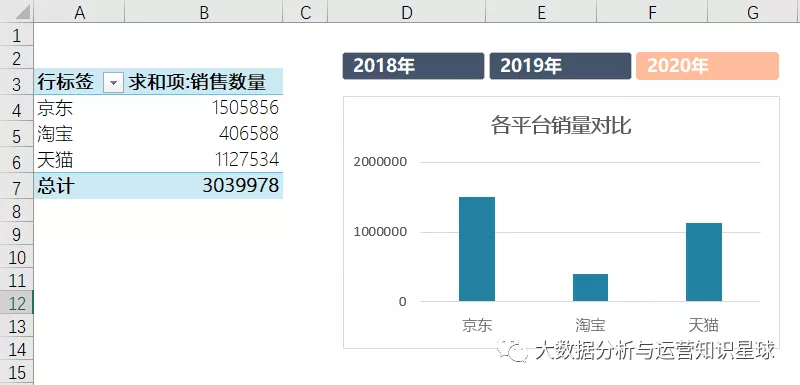
Task: Select row 10 header
Action: coord(17,257)
